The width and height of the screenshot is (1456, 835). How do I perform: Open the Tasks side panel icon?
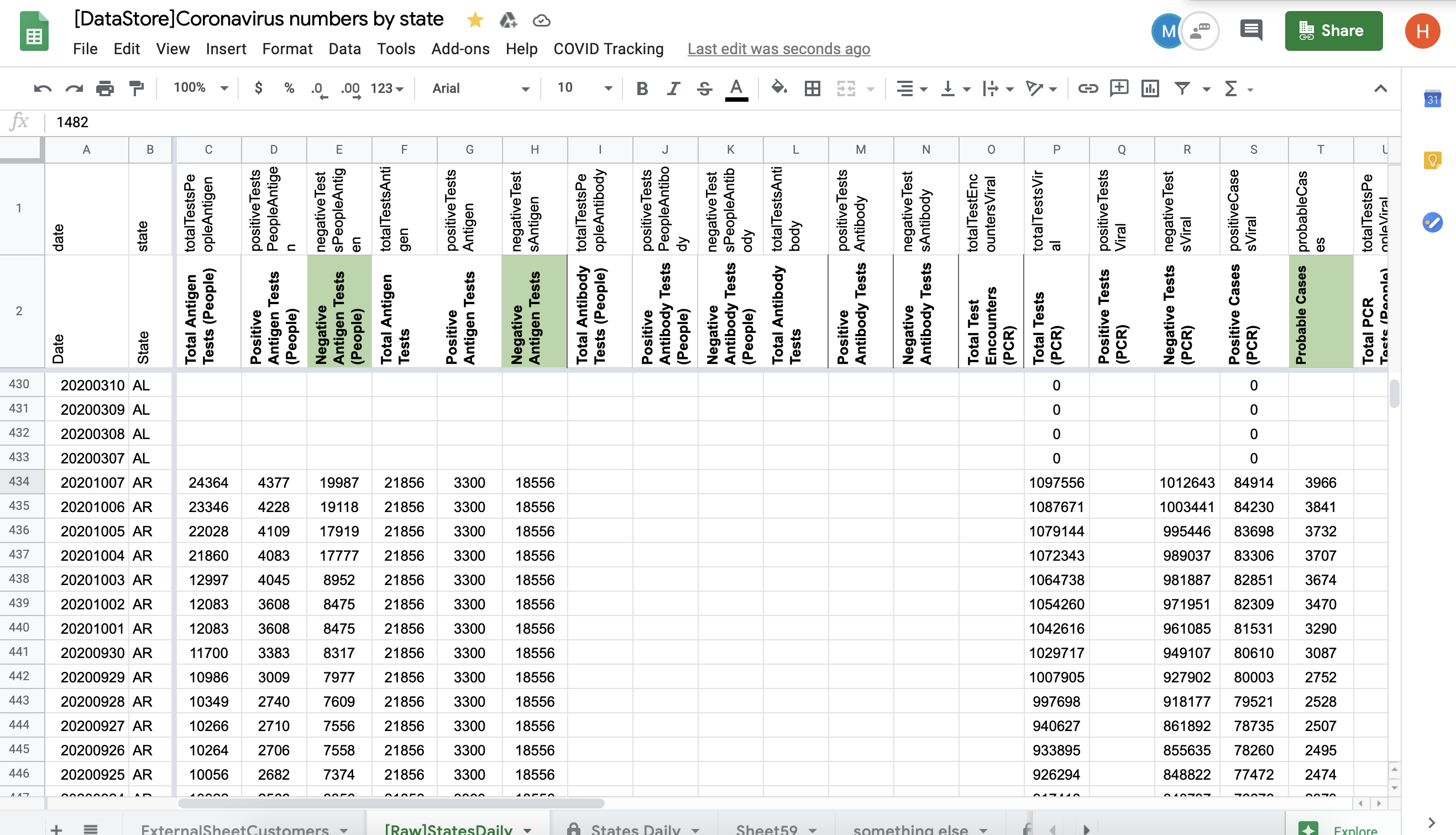click(x=1432, y=222)
